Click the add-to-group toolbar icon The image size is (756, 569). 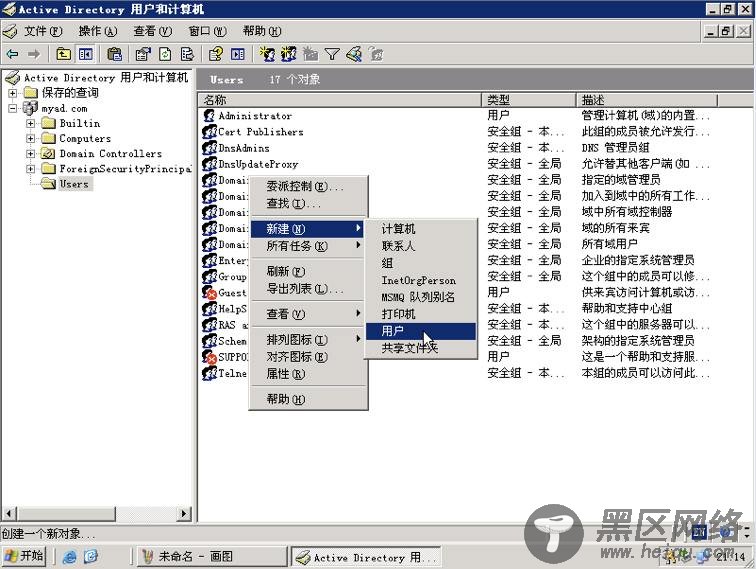point(376,54)
